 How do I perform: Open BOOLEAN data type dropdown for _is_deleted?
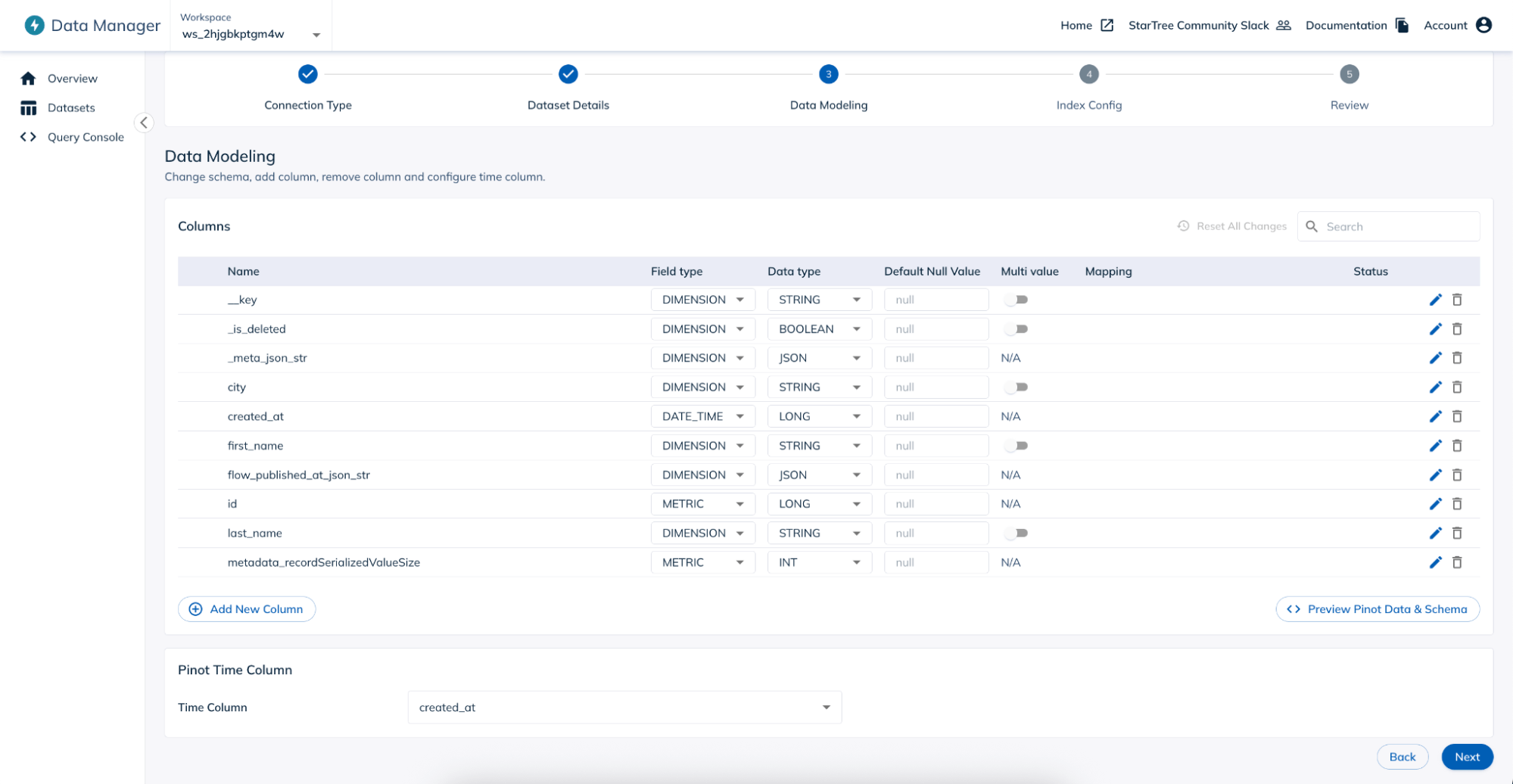coord(820,329)
